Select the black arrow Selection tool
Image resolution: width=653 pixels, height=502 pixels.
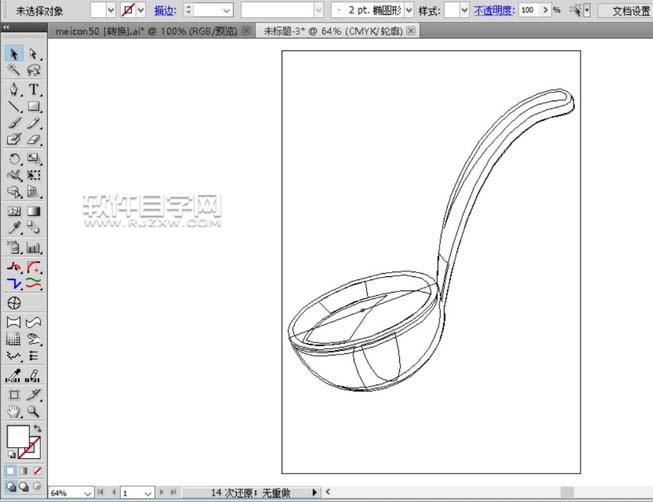pyautogui.click(x=15, y=53)
